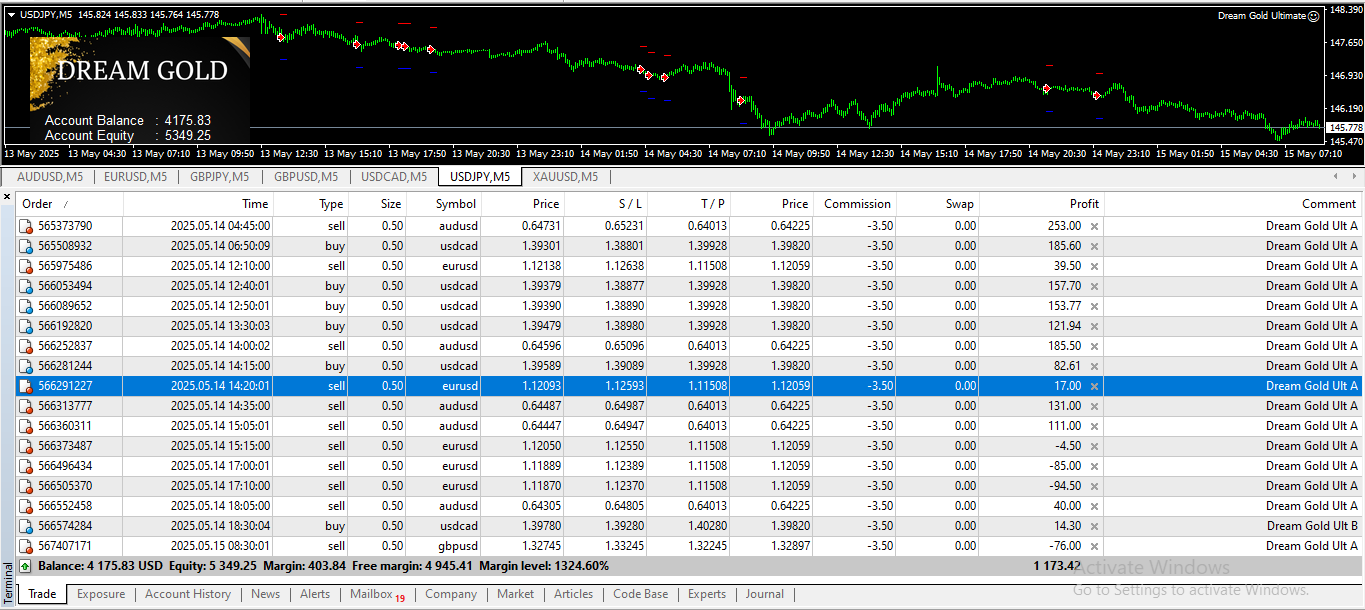The image size is (1365, 610).
Task: Switch to the Code Base tab
Action: click(x=640, y=594)
